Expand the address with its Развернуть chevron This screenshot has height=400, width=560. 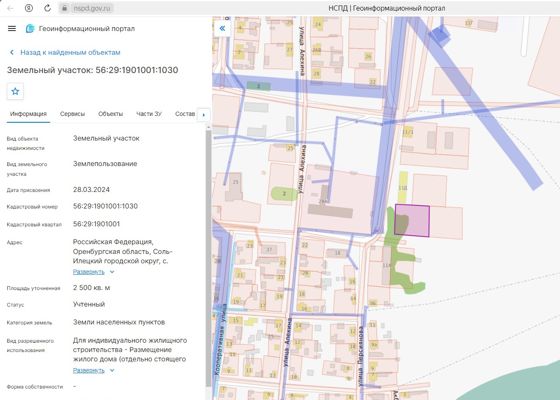click(112, 272)
